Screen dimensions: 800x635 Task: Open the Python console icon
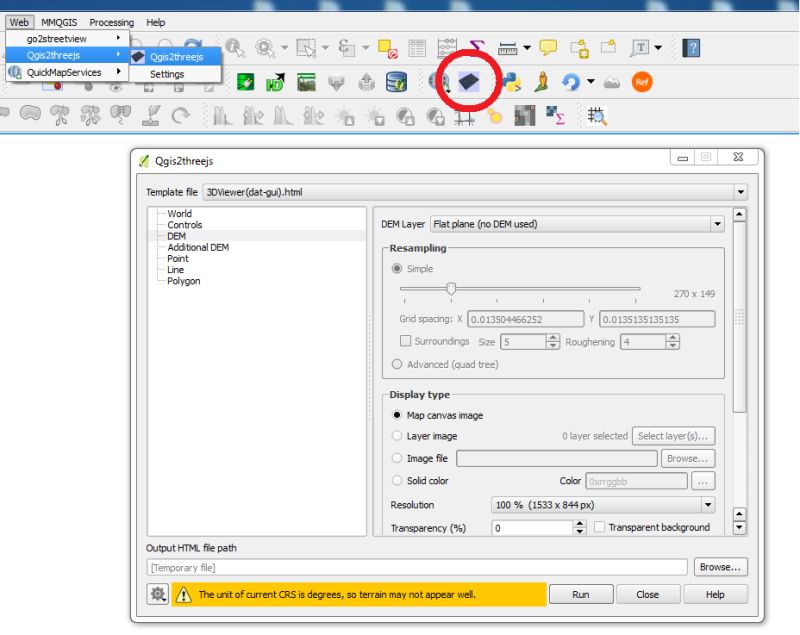(x=512, y=82)
